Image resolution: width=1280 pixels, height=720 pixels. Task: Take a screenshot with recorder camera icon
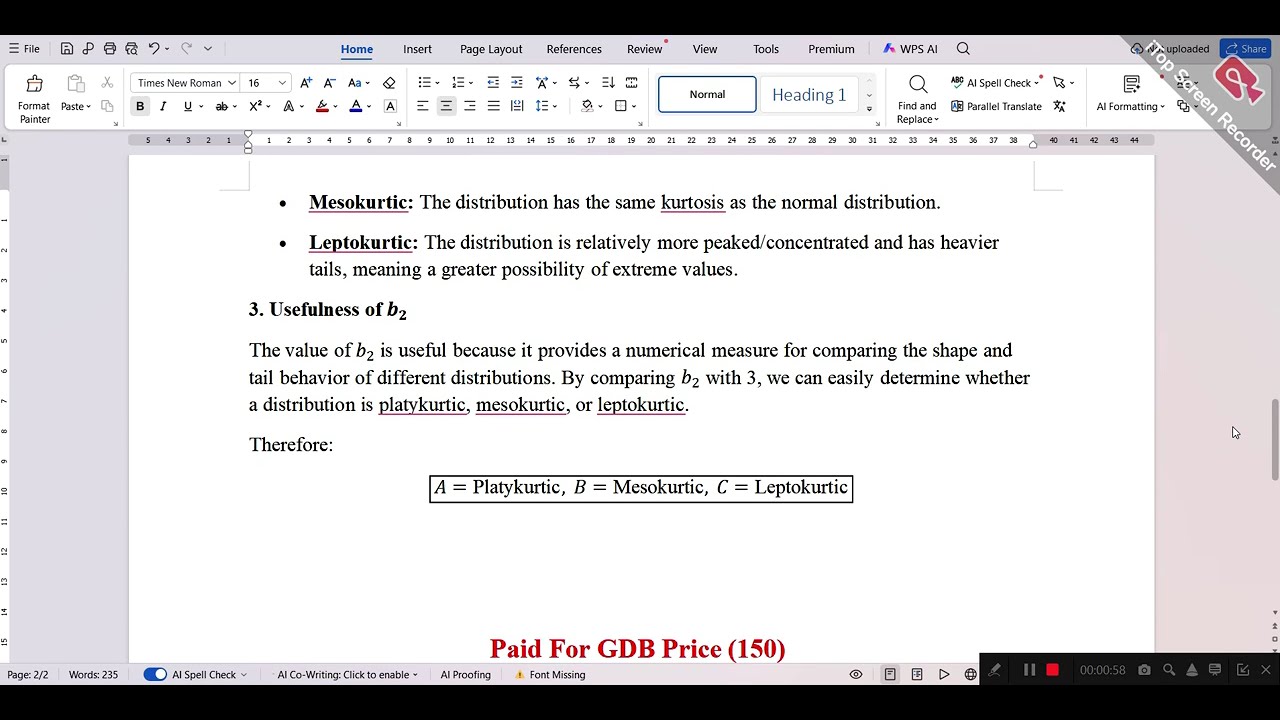pyautogui.click(x=1144, y=670)
